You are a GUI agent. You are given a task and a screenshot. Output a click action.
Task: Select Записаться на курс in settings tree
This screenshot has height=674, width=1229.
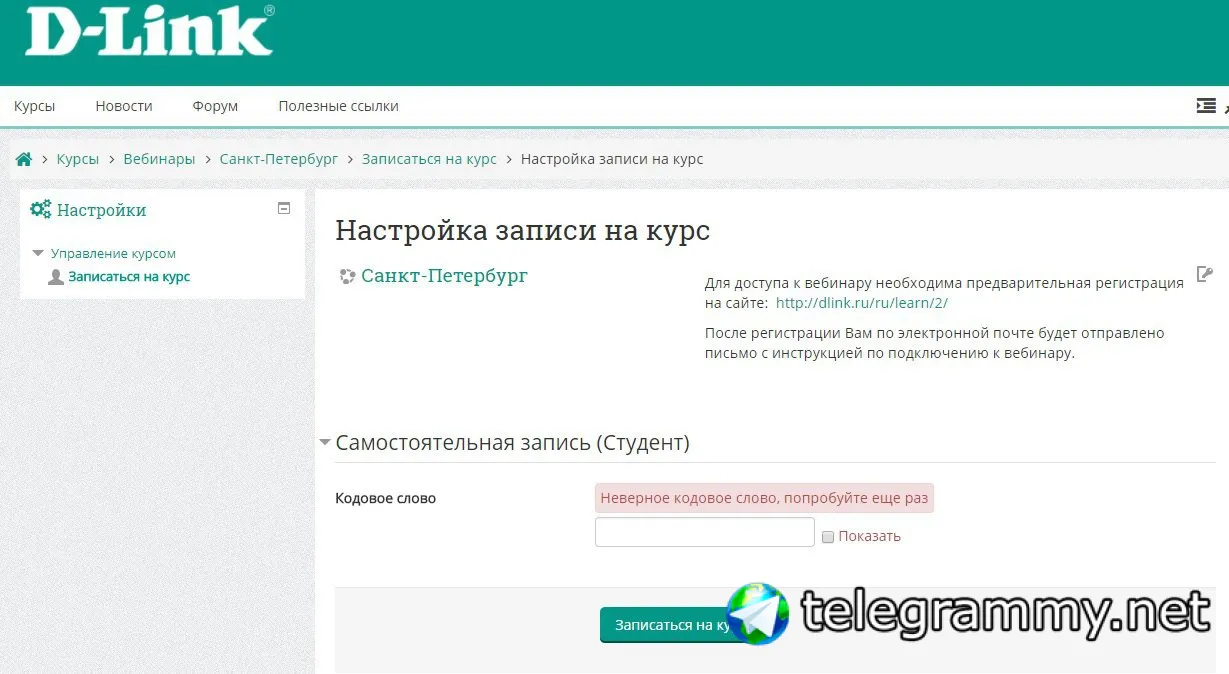pyautogui.click(x=129, y=277)
